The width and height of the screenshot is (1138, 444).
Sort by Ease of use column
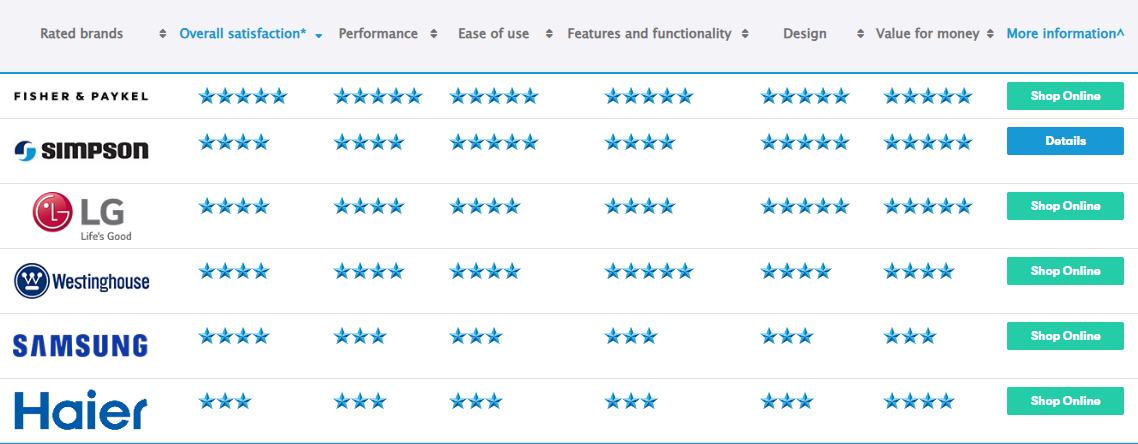pyautogui.click(x=494, y=33)
